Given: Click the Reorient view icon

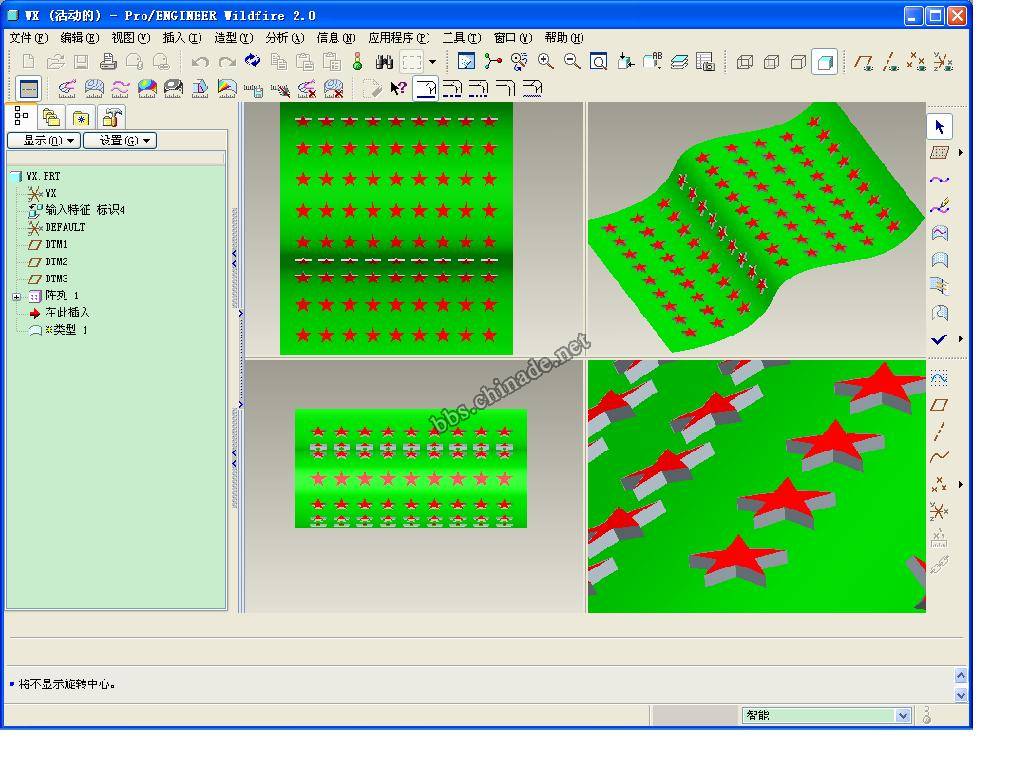Looking at the screenshot, I should coord(625,61).
